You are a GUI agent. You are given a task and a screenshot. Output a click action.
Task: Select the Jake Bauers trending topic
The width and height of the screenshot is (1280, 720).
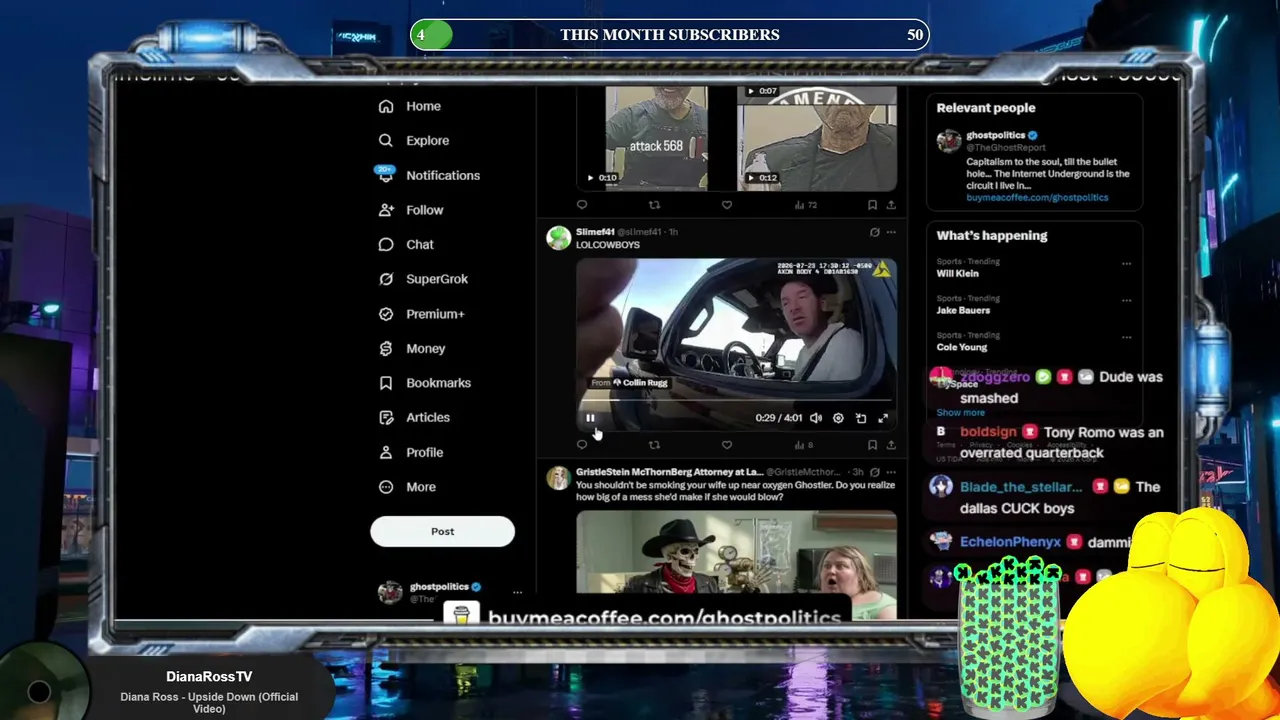click(963, 310)
